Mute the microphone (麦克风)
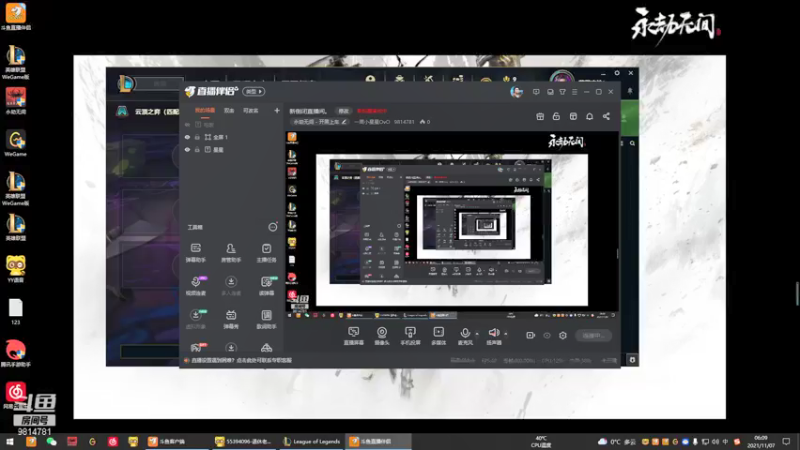 [465, 336]
